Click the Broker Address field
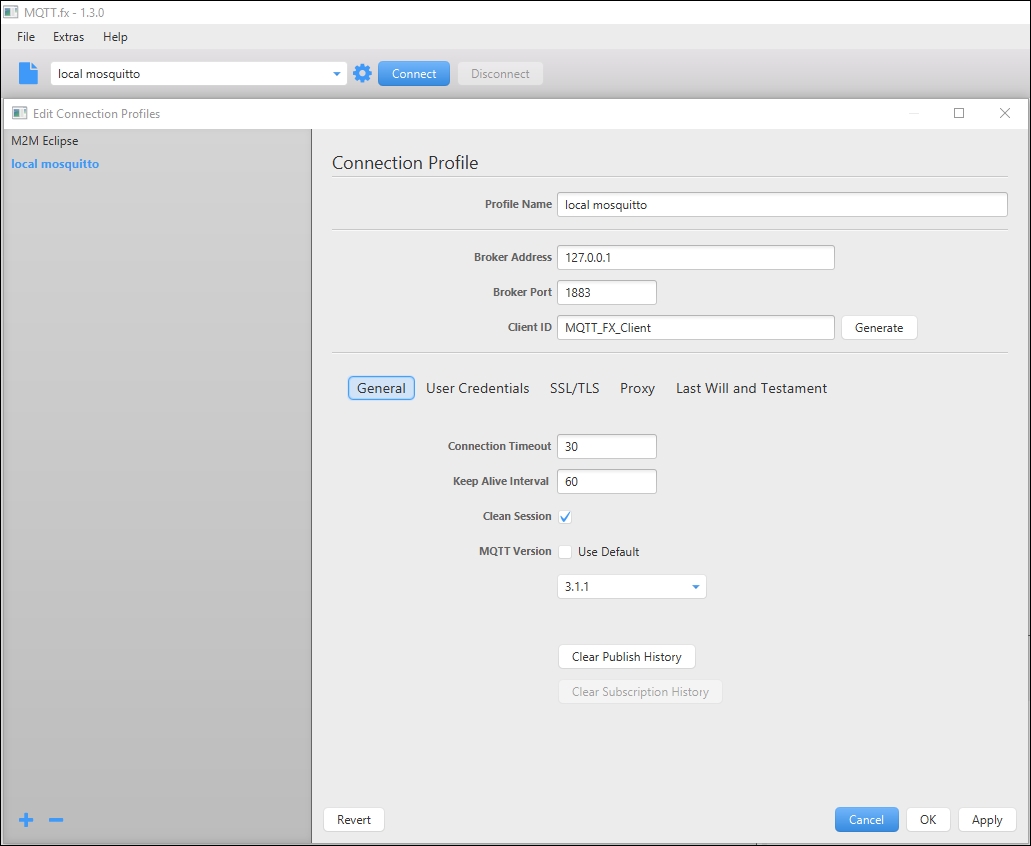Screen dimensions: 1031x846 pos(696,258)
